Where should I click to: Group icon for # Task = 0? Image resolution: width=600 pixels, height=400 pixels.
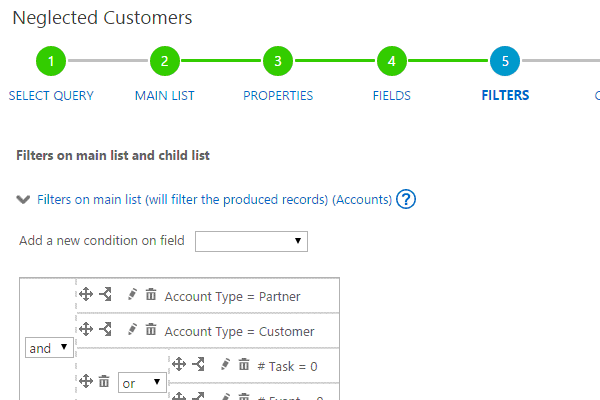click(x=198, y=364)
